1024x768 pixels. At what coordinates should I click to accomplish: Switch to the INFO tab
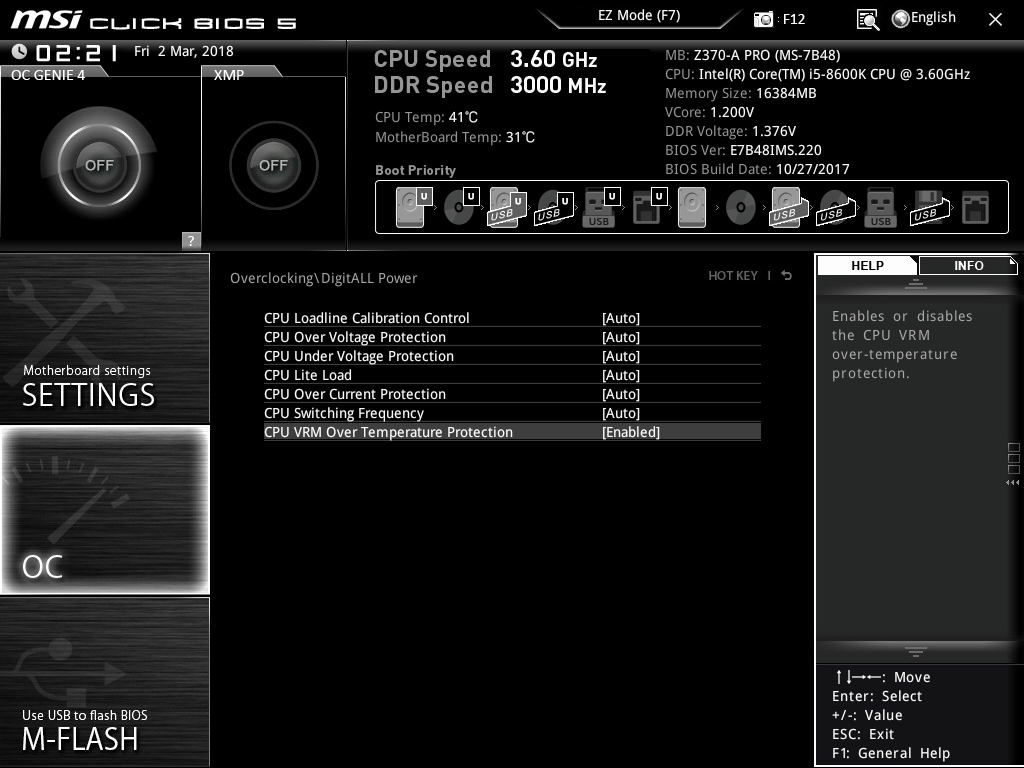click(968, 265)
